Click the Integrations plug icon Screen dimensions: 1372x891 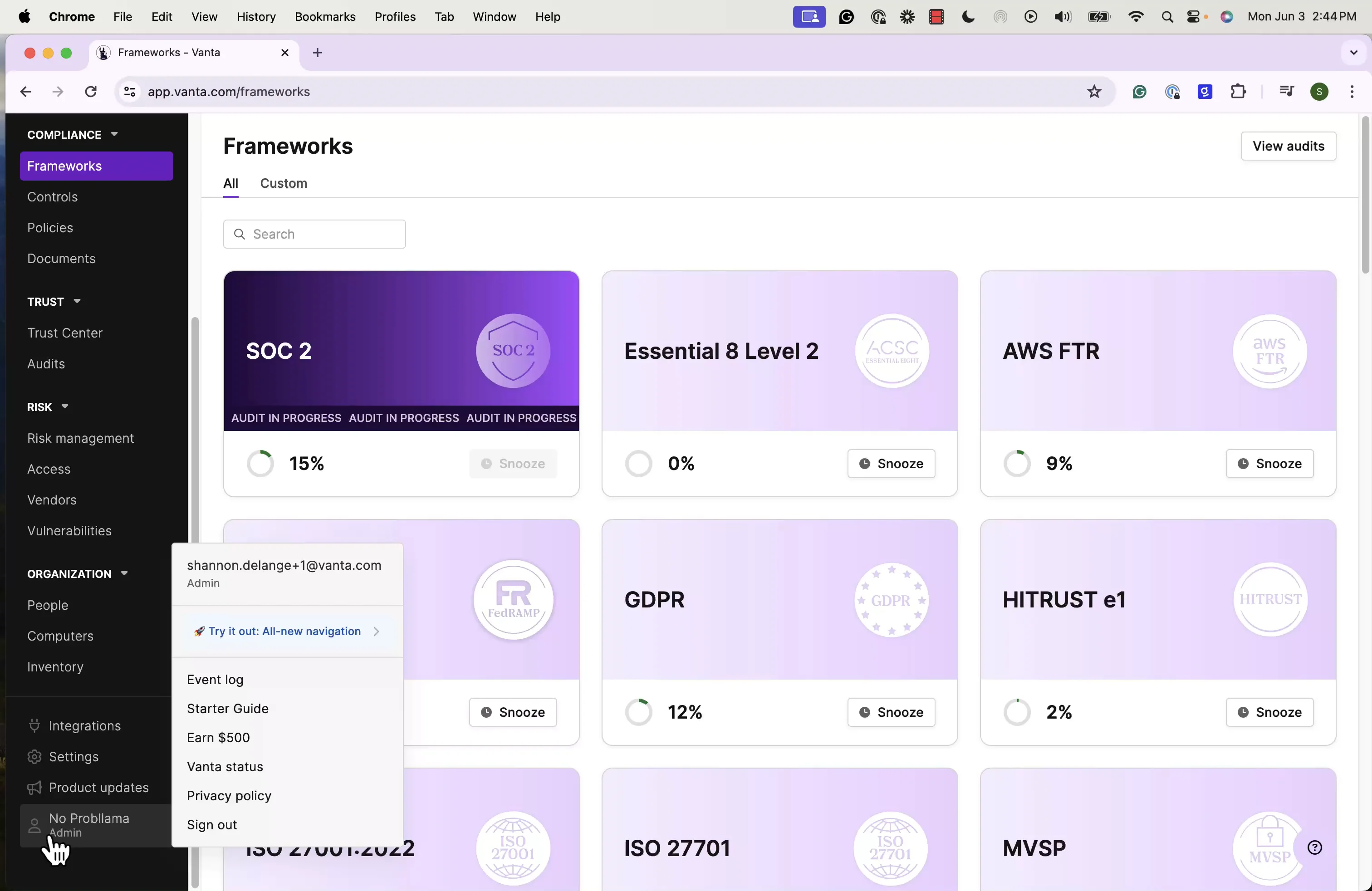34,726
